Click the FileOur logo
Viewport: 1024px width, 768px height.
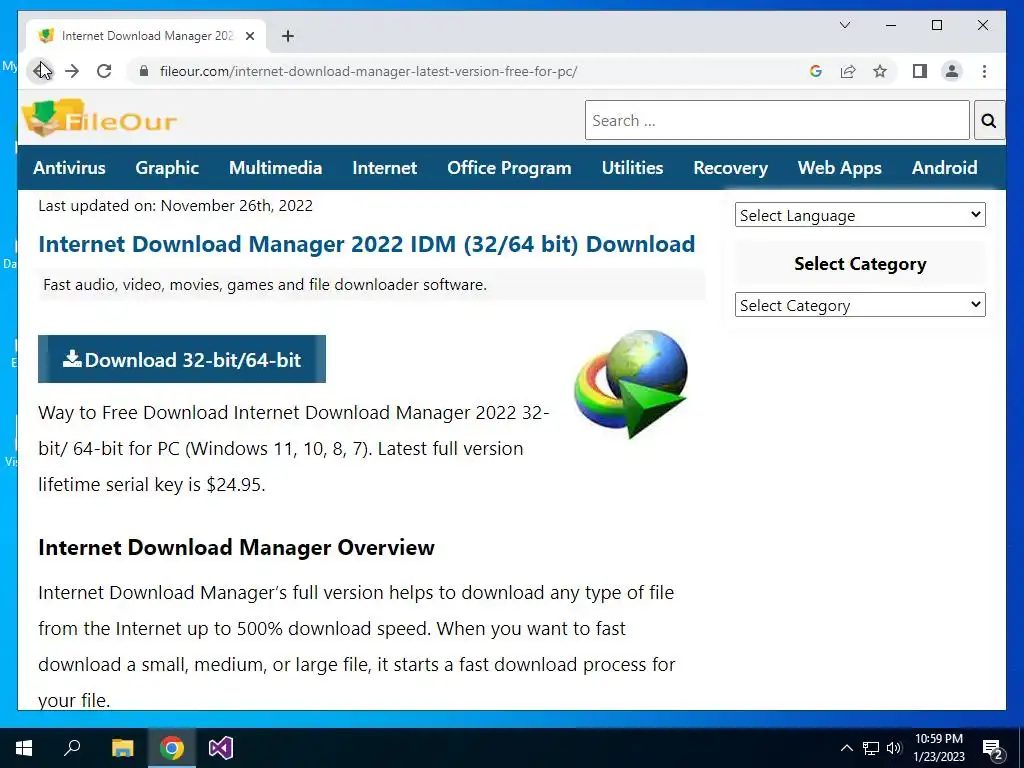click(99, 118)
